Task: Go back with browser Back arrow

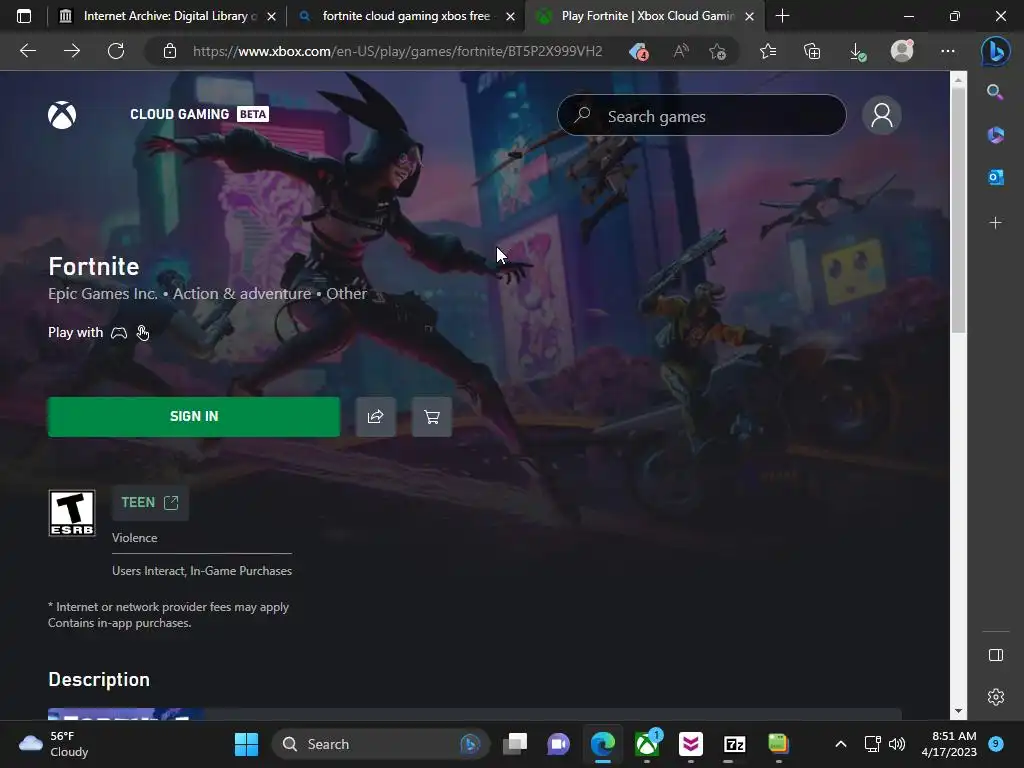Action: tap(28, 51)
